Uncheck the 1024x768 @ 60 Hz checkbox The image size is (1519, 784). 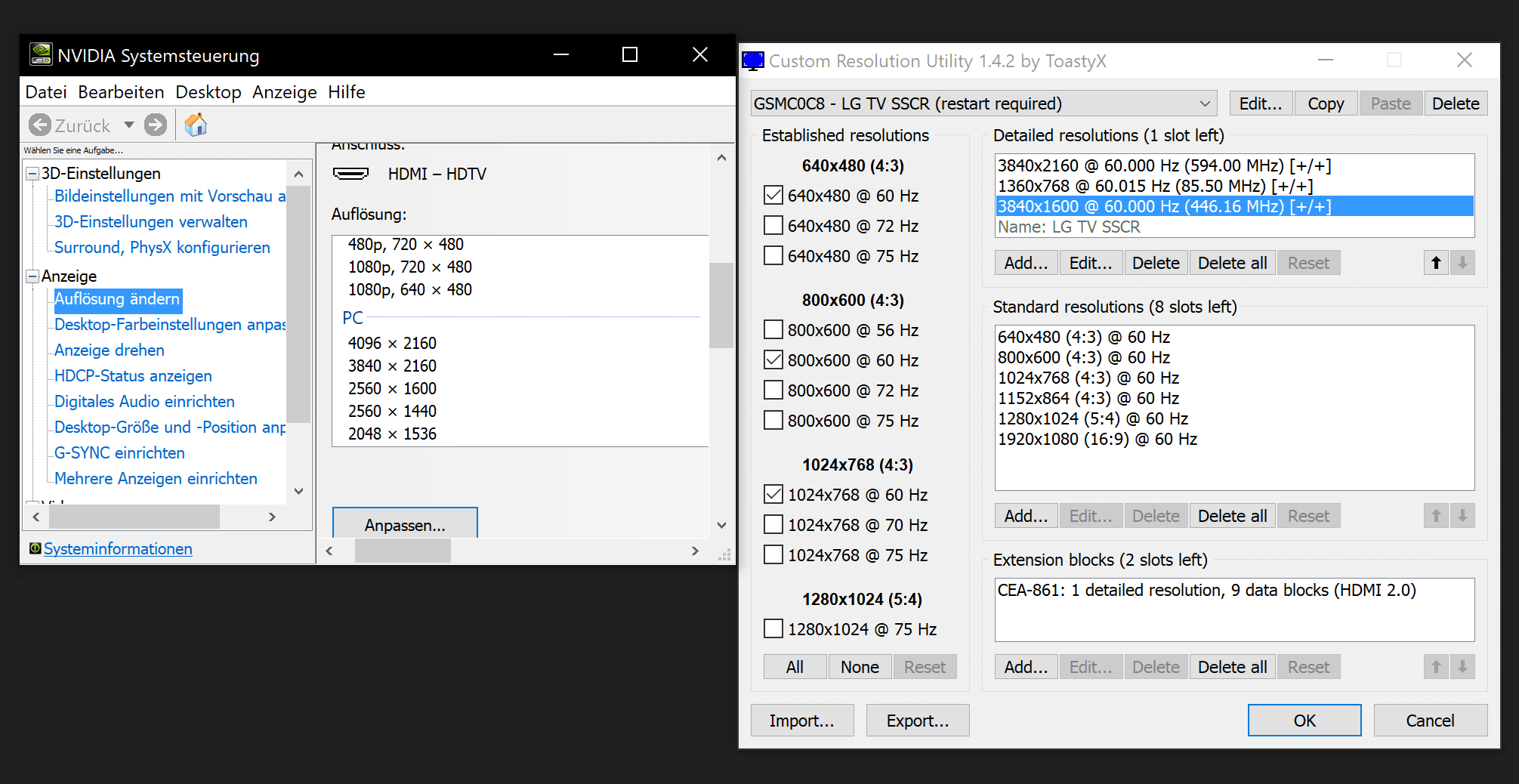point(773,495)
